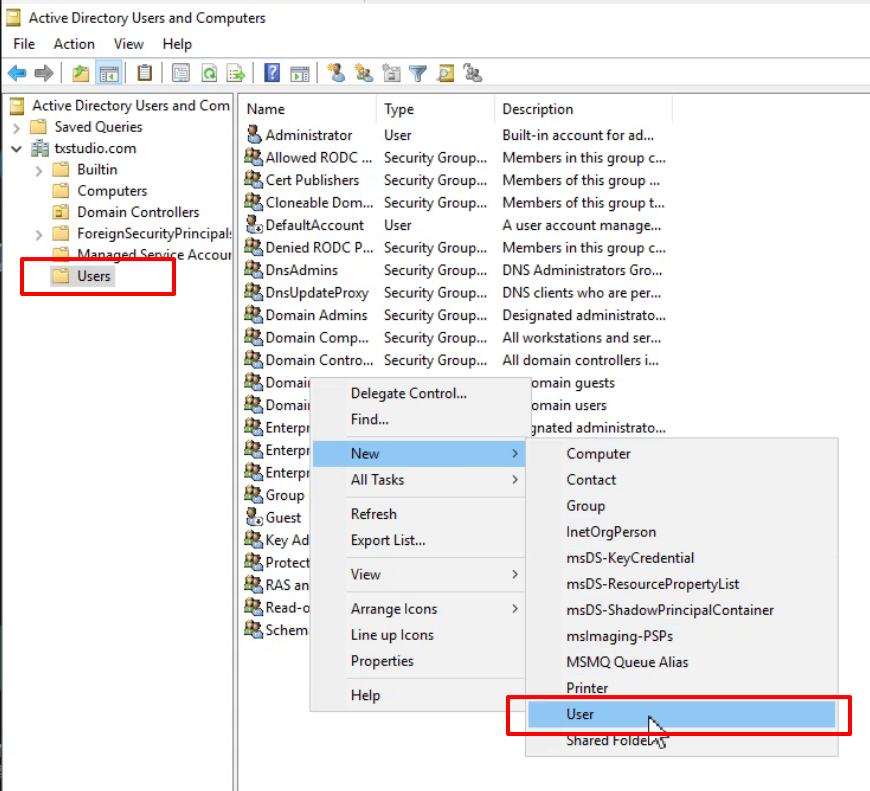Choose Help in the context menu
The height and width of the screenshot is (791, 870).
pyautogui.click(x=418, y=695)
